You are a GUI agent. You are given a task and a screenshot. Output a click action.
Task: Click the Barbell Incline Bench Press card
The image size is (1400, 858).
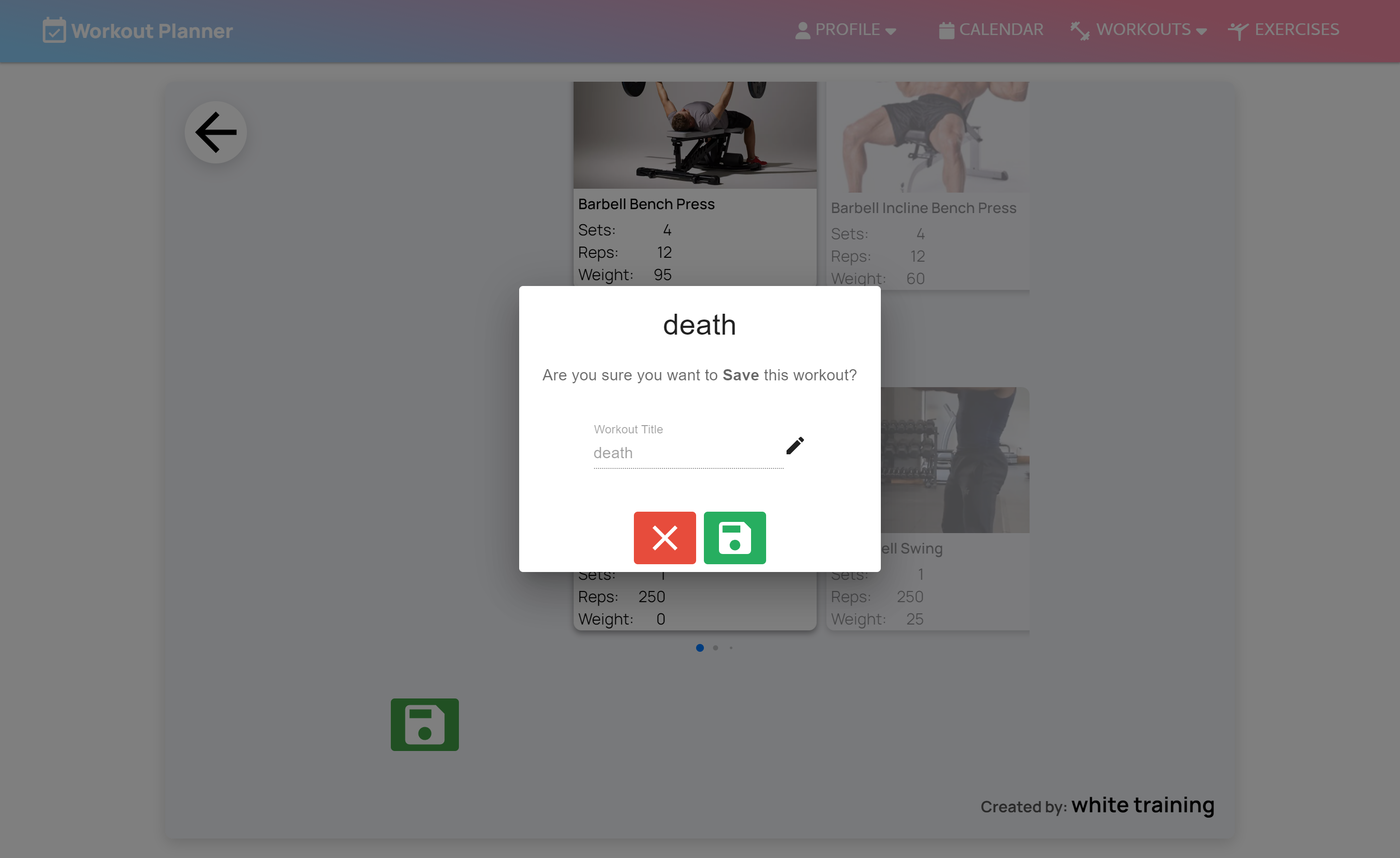[928, 188]
